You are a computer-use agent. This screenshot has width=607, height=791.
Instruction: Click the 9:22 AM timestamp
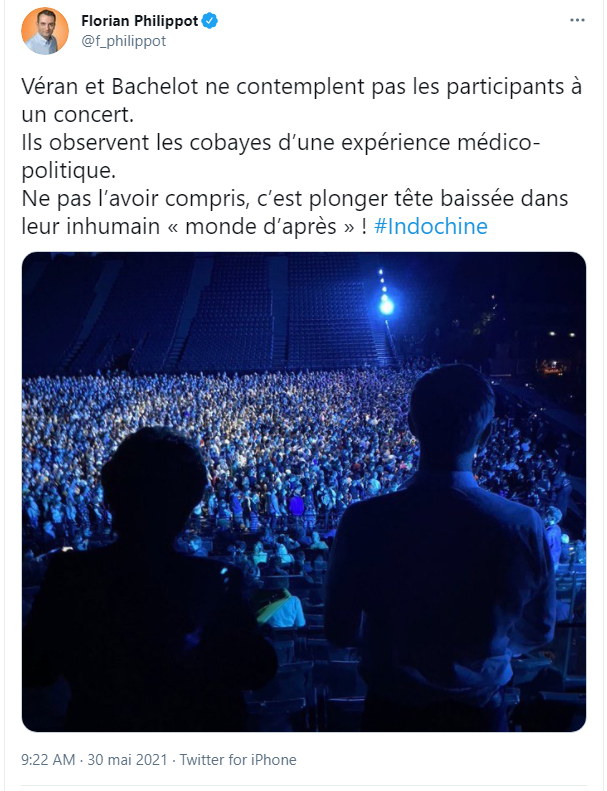48,760
